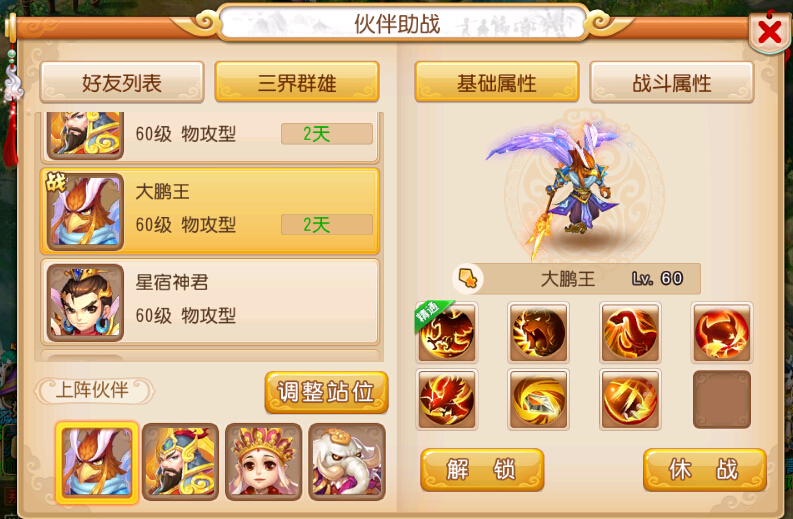Switch to the 三界群雄 tab

click(297, 82)
